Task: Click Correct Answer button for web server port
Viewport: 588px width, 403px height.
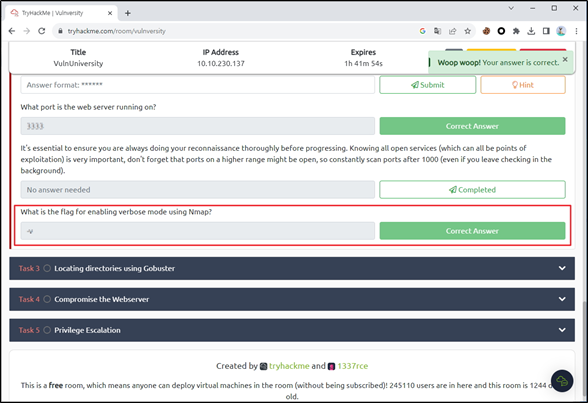Action: point(472,126)
